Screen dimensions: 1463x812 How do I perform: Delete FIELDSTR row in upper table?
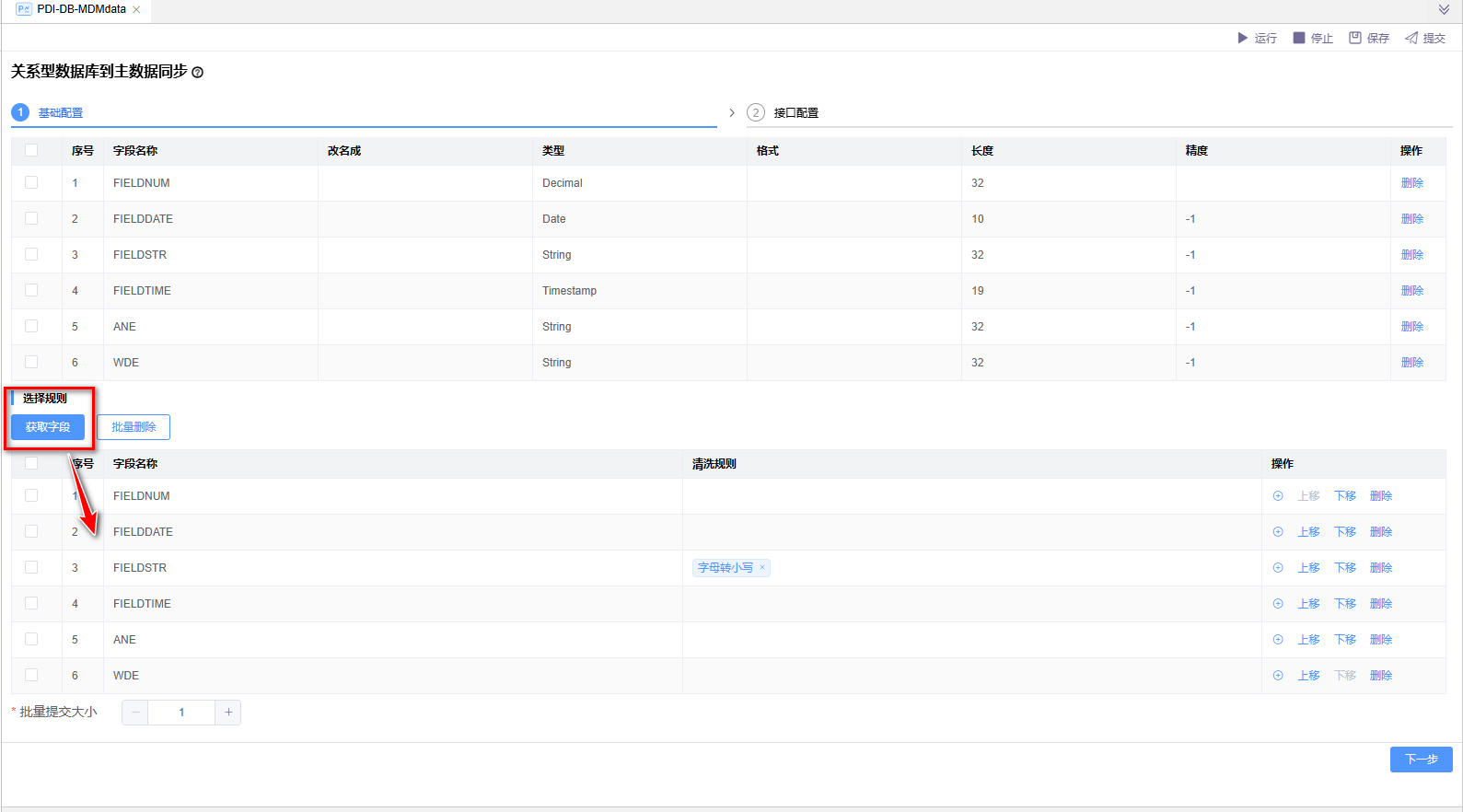[1411, 255]
